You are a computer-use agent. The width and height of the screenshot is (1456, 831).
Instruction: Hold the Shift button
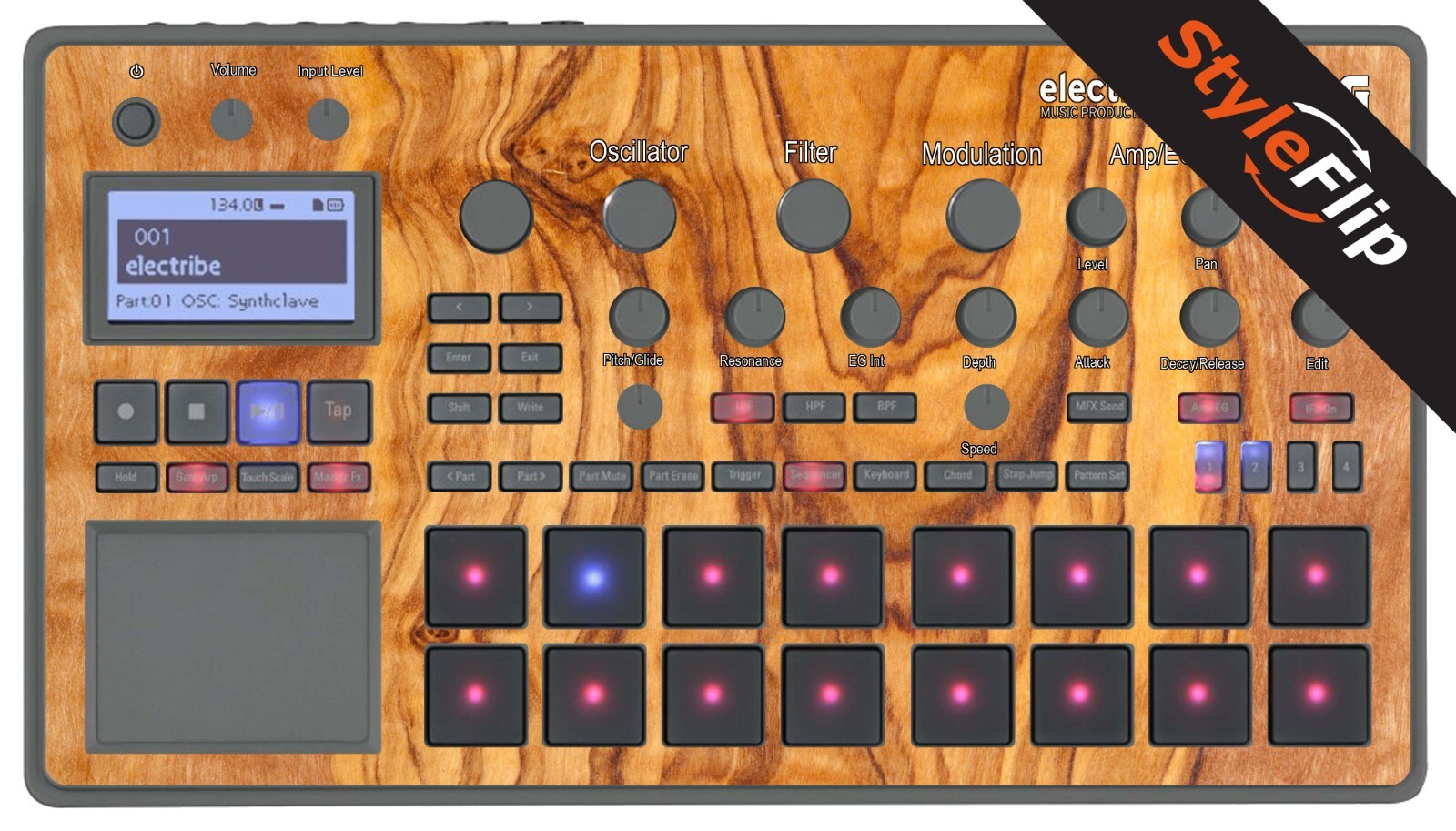[x=459, y=408]
